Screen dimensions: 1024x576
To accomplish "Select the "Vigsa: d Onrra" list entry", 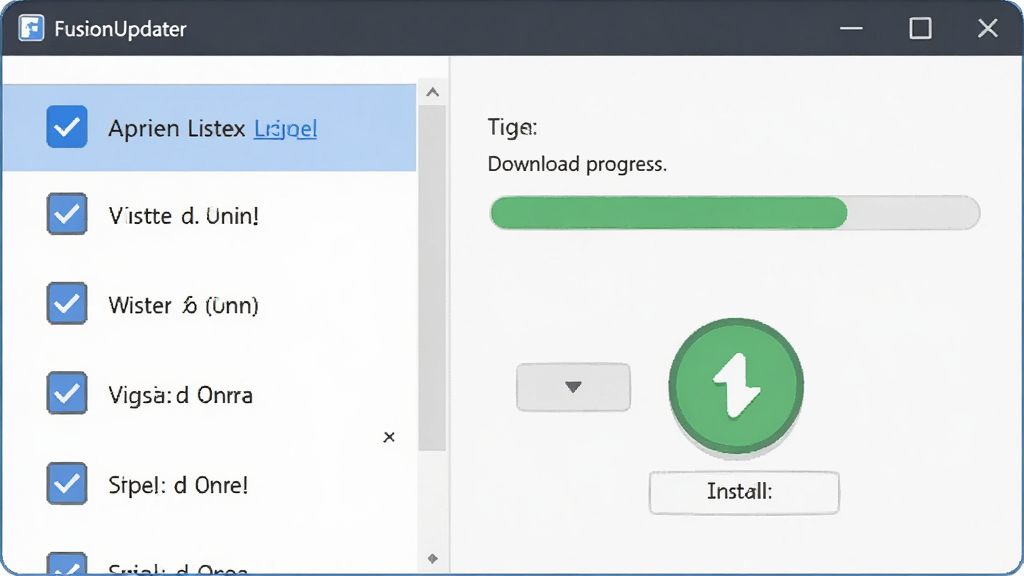I will click(180, 395).
